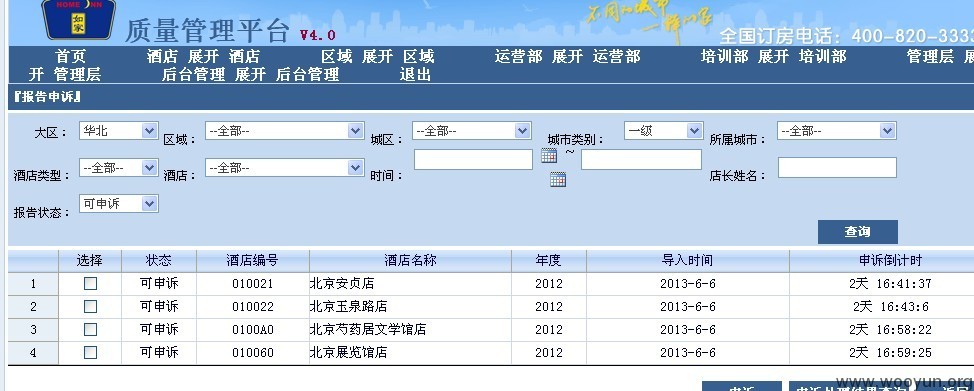This screenshot has height=391, width=974.
Task: Click the 店长姓名 input field
Action: (x=837, y=167)
